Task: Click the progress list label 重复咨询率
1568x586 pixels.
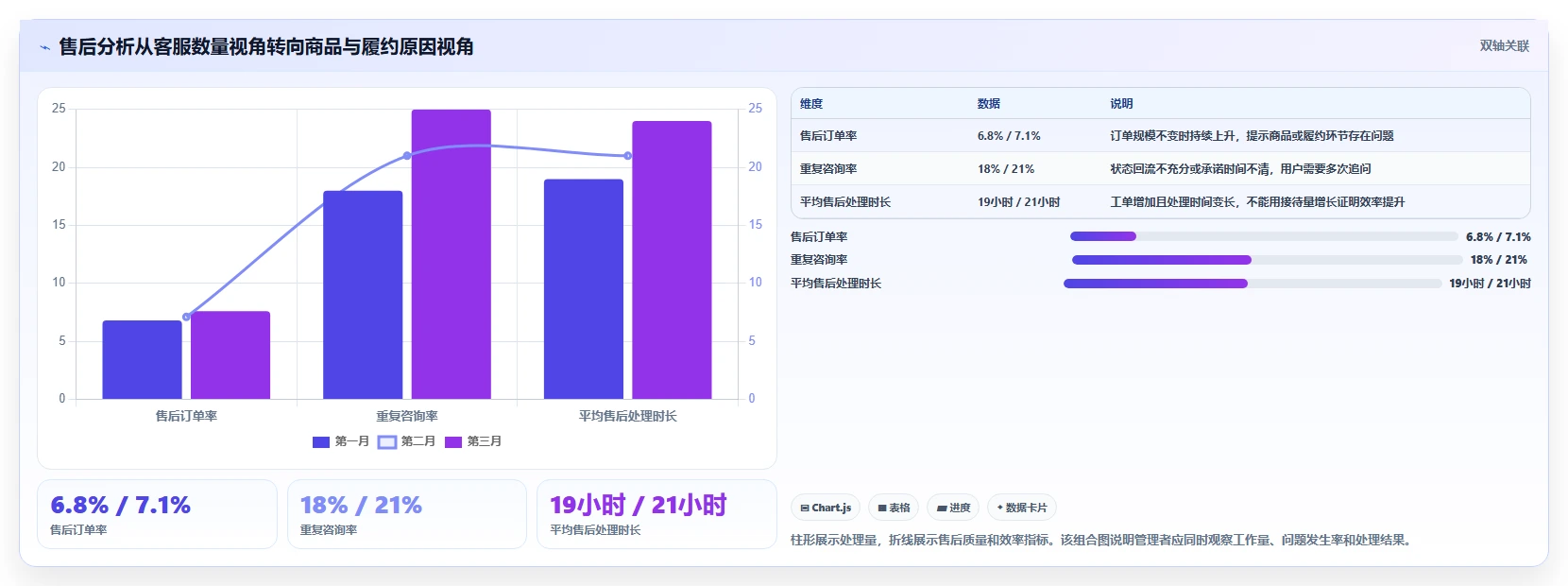Action: pos(819,260)
